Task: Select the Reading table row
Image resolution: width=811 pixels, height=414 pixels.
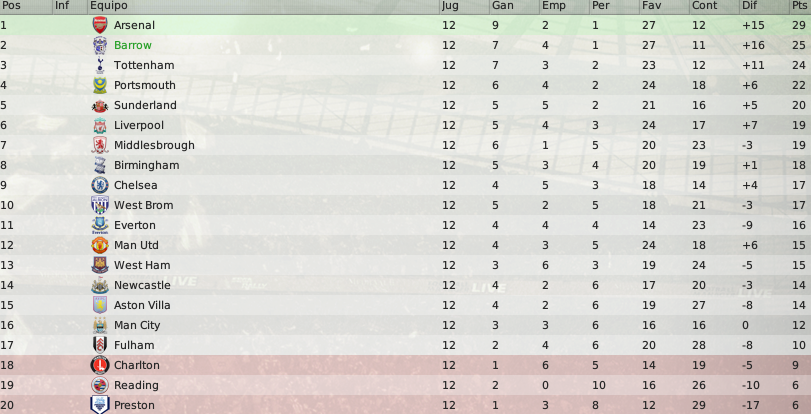Action: [x=406, y=385]
